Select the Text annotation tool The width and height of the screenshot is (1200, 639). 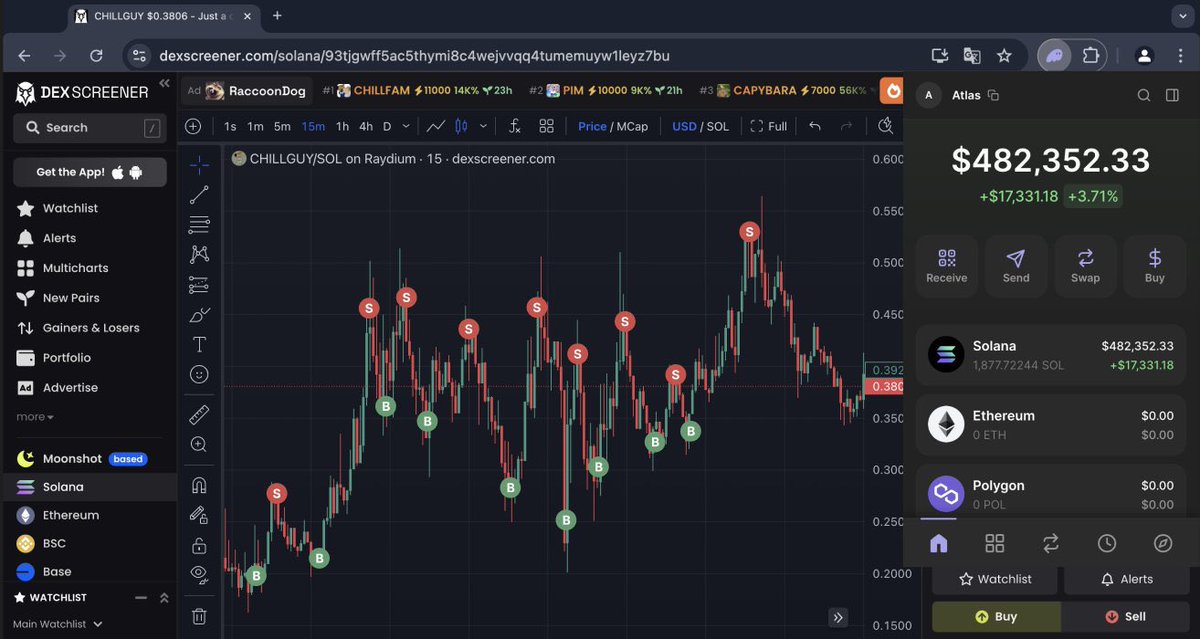click(199, 345)
